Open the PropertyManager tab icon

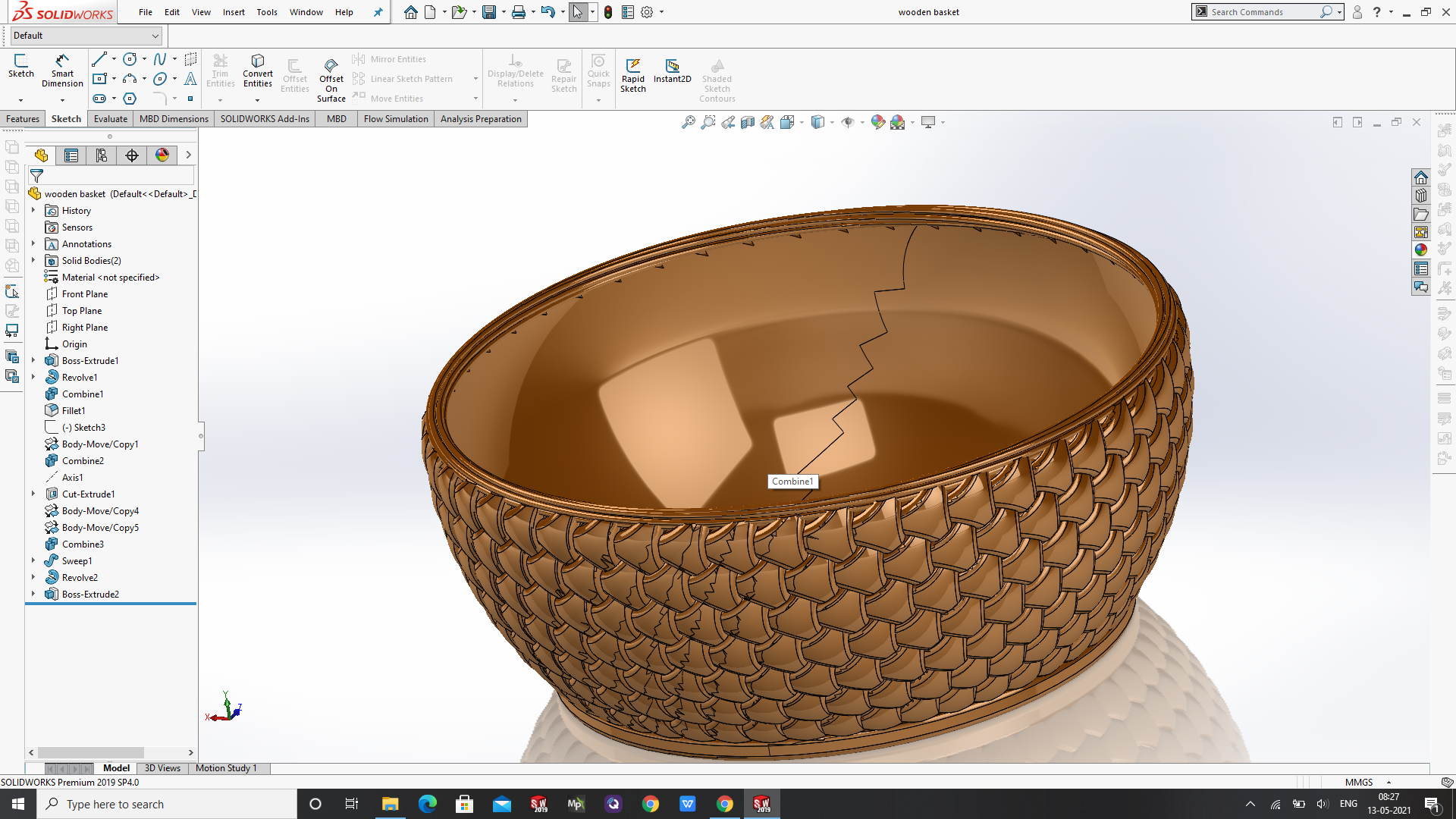pos(71,155)
